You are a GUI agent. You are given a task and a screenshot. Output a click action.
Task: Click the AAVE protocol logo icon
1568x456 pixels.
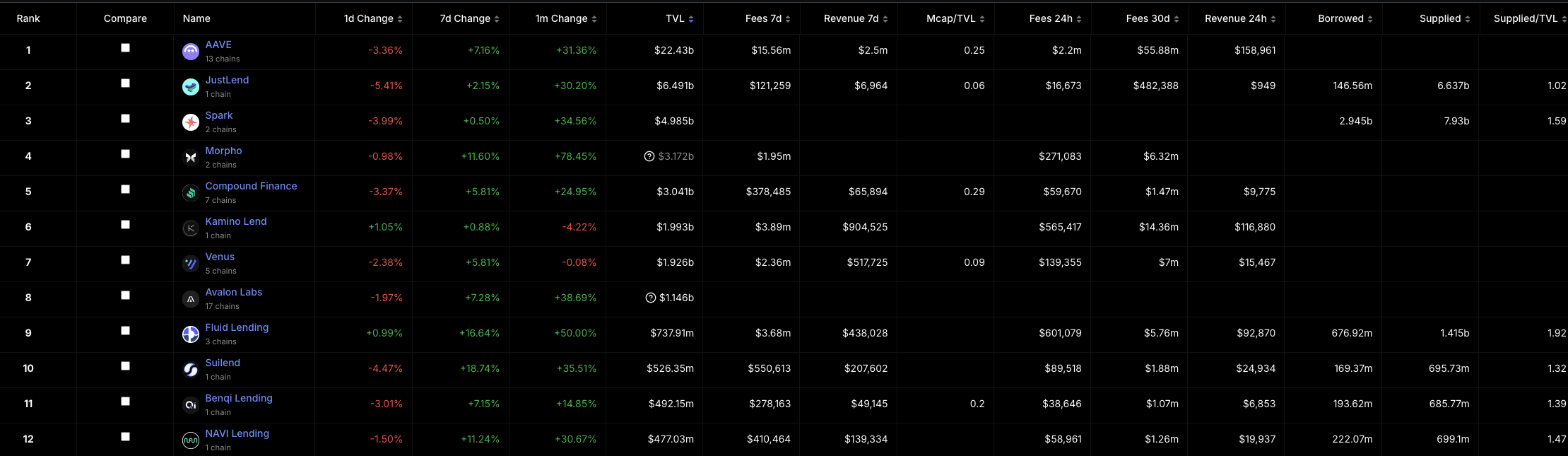click(191, 52)
